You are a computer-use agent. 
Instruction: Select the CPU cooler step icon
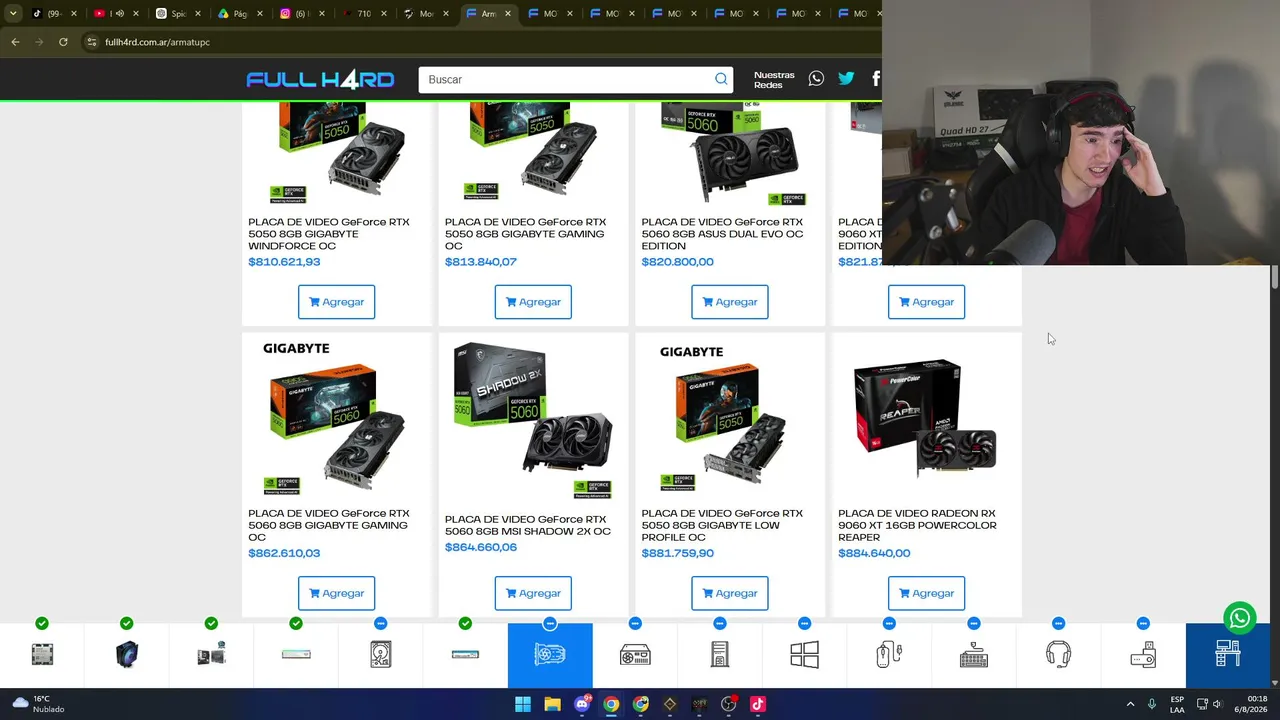pos(127,655)
